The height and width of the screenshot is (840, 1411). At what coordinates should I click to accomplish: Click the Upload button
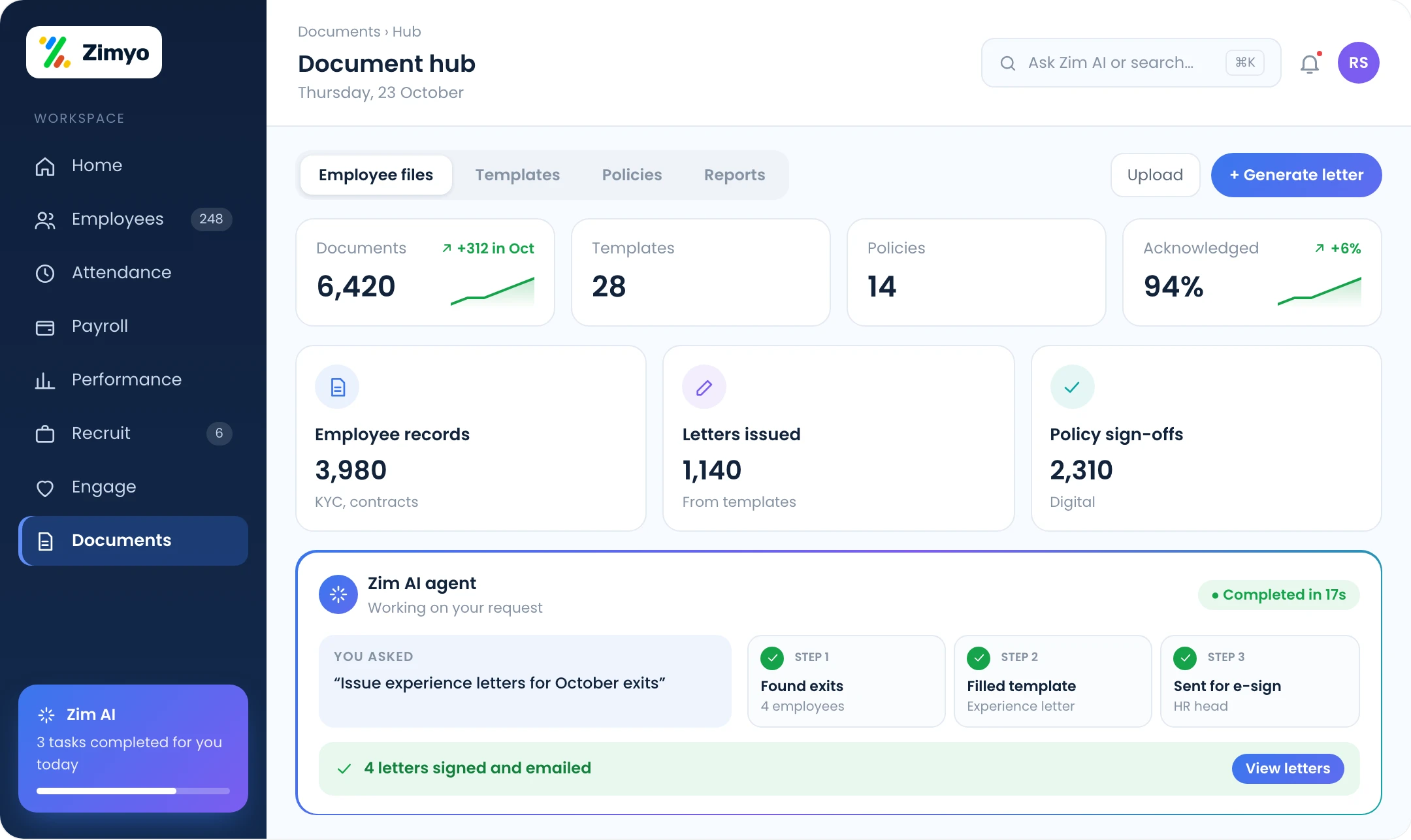1155,175
